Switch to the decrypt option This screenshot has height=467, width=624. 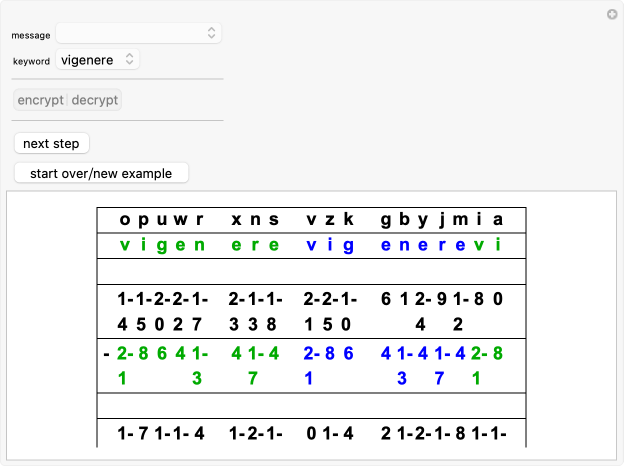(x=95, y=100)
